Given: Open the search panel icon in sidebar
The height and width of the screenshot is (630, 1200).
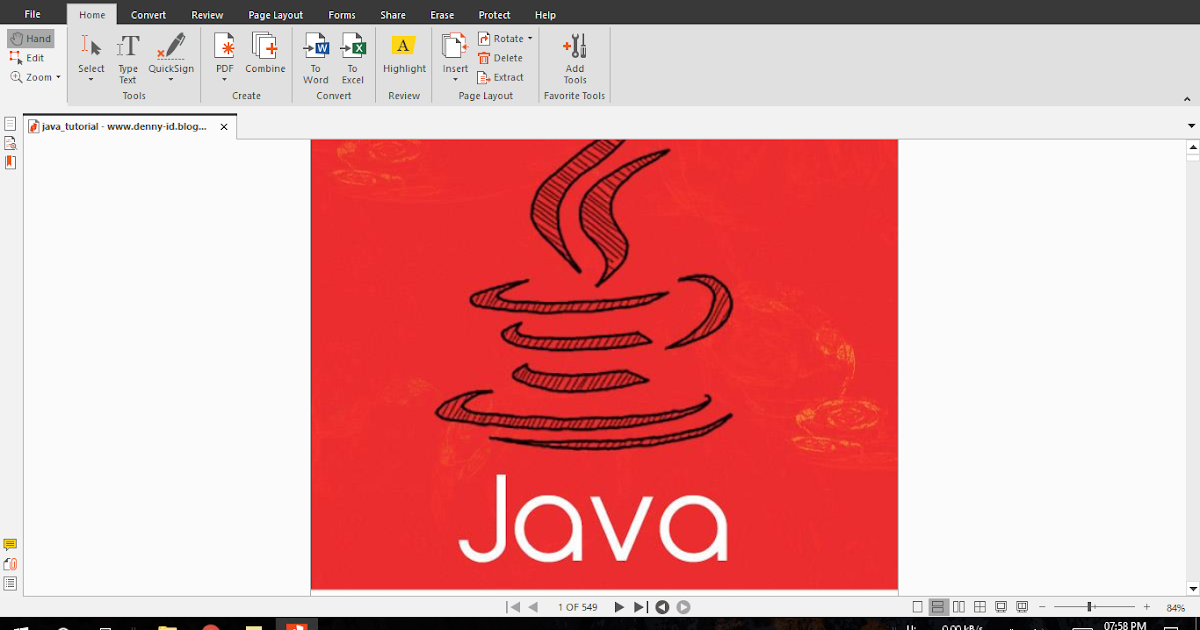Looking at the screenshot, I should (10, 143).
